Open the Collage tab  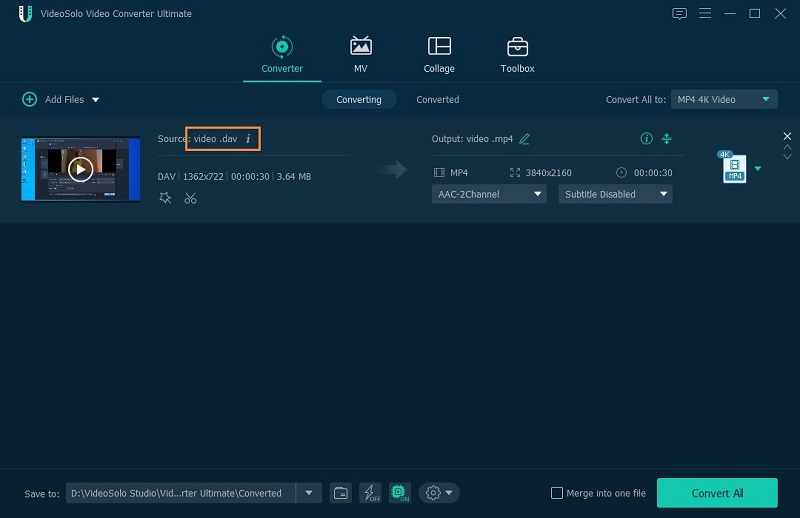click(439, 54)
